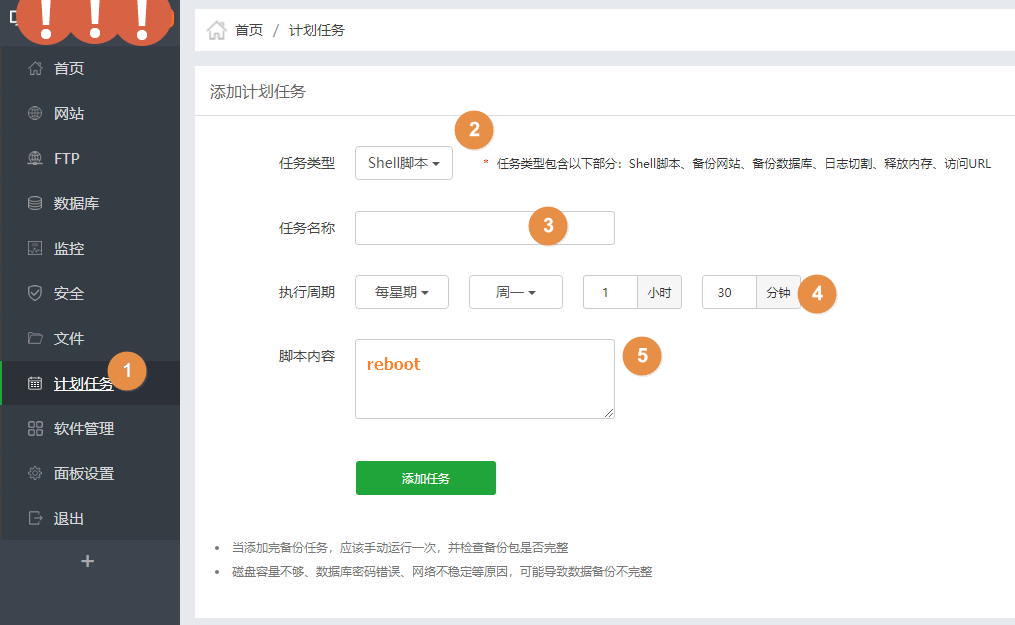Click the 软件管理 grid icon in sidebar

[x=35, y=428]
